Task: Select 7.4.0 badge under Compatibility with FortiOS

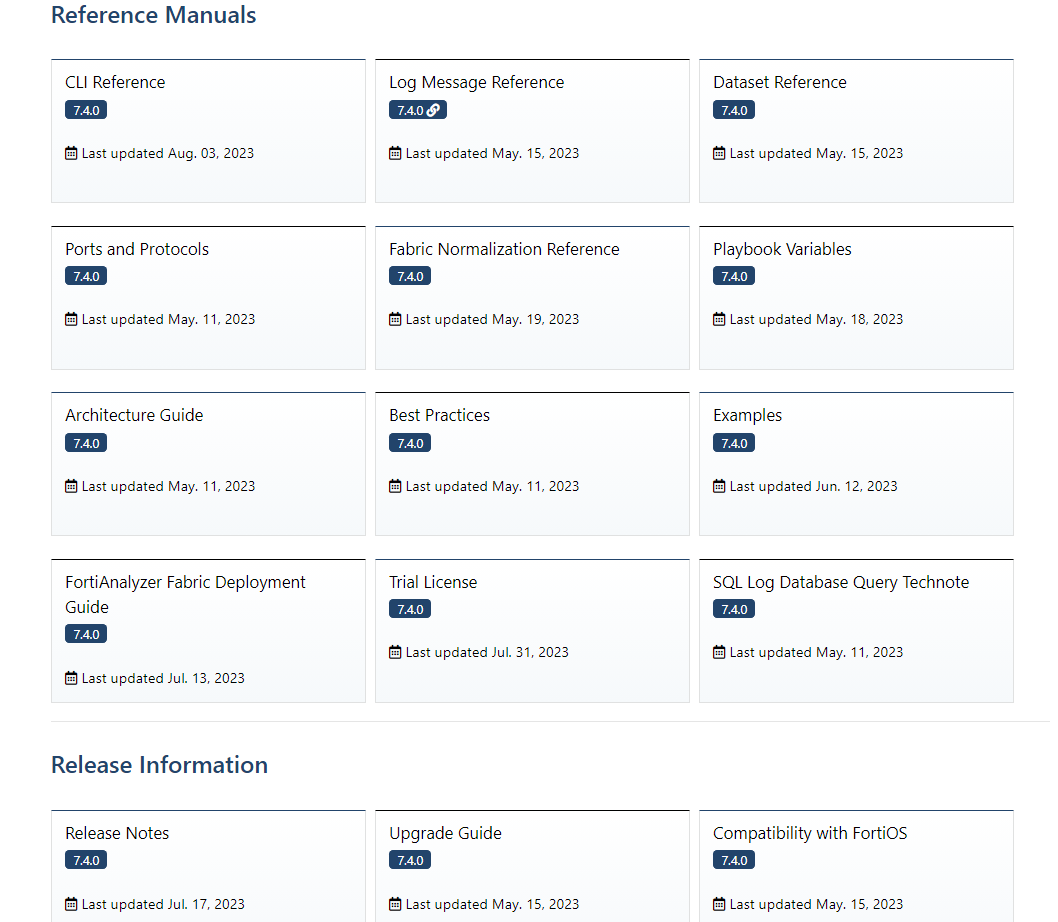Action: pyautogui.click(x=733, y=860)
